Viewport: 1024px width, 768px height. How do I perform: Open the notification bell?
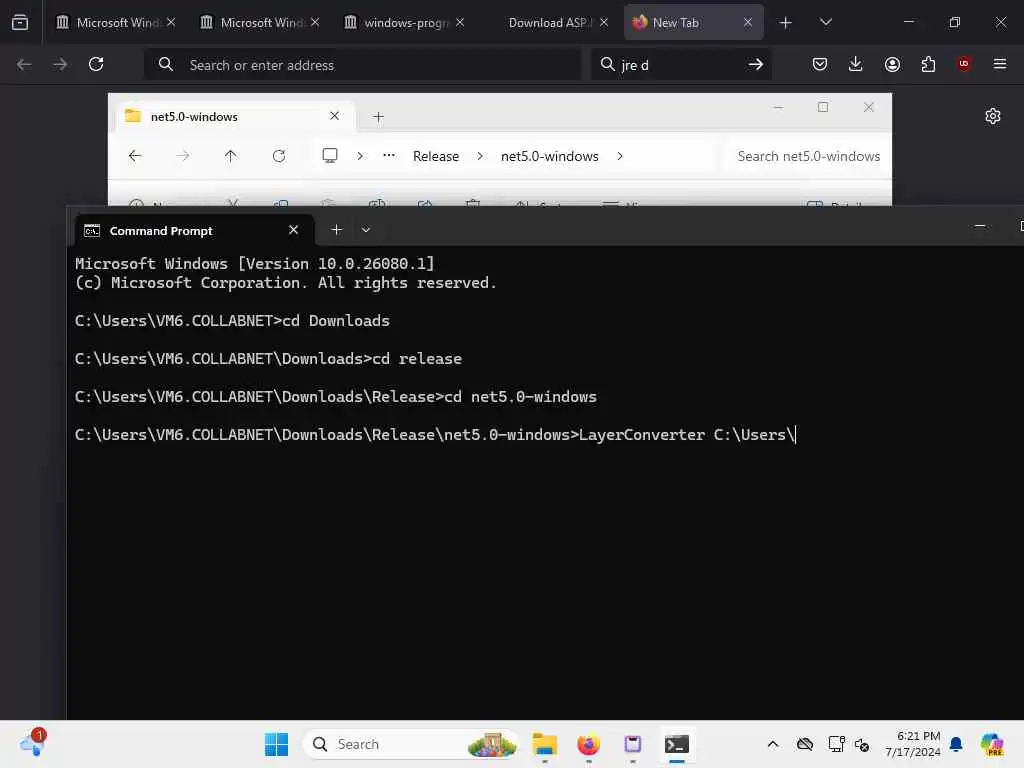coord(956,744)
